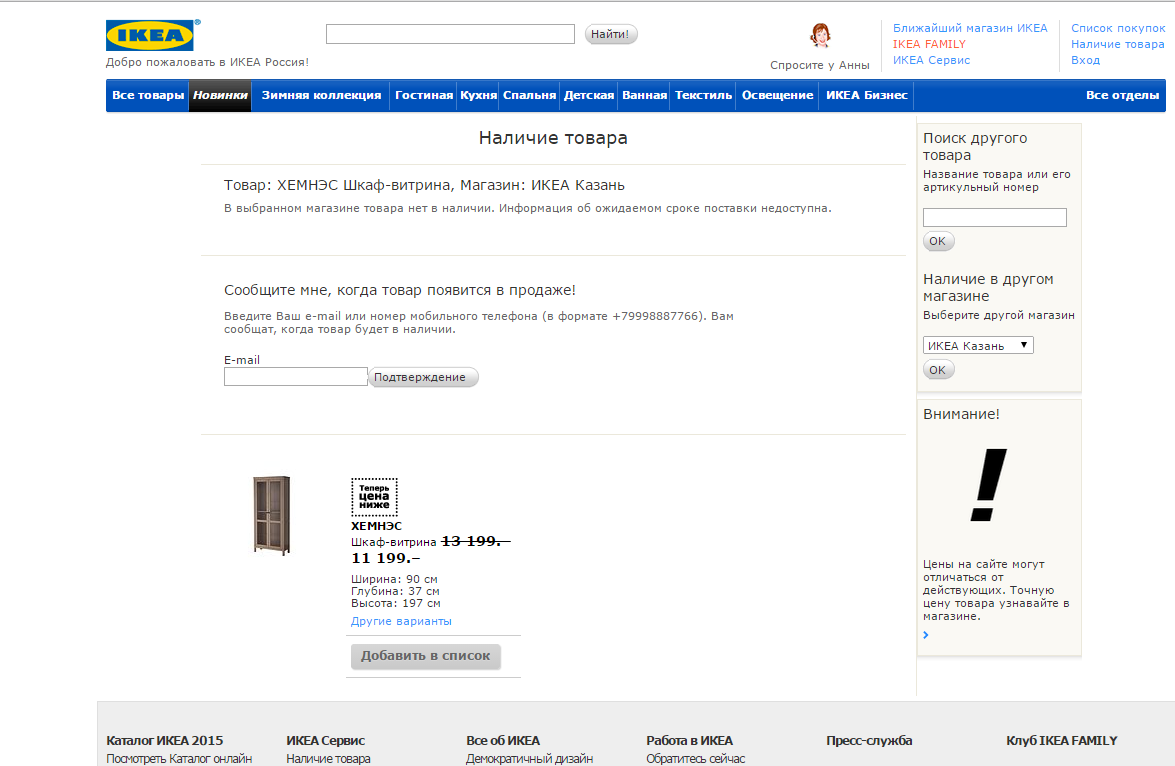Click footer heading Работа в ИКЕА
The width and height of the screenshot is (1175, 766).
[x=689, y=741]
